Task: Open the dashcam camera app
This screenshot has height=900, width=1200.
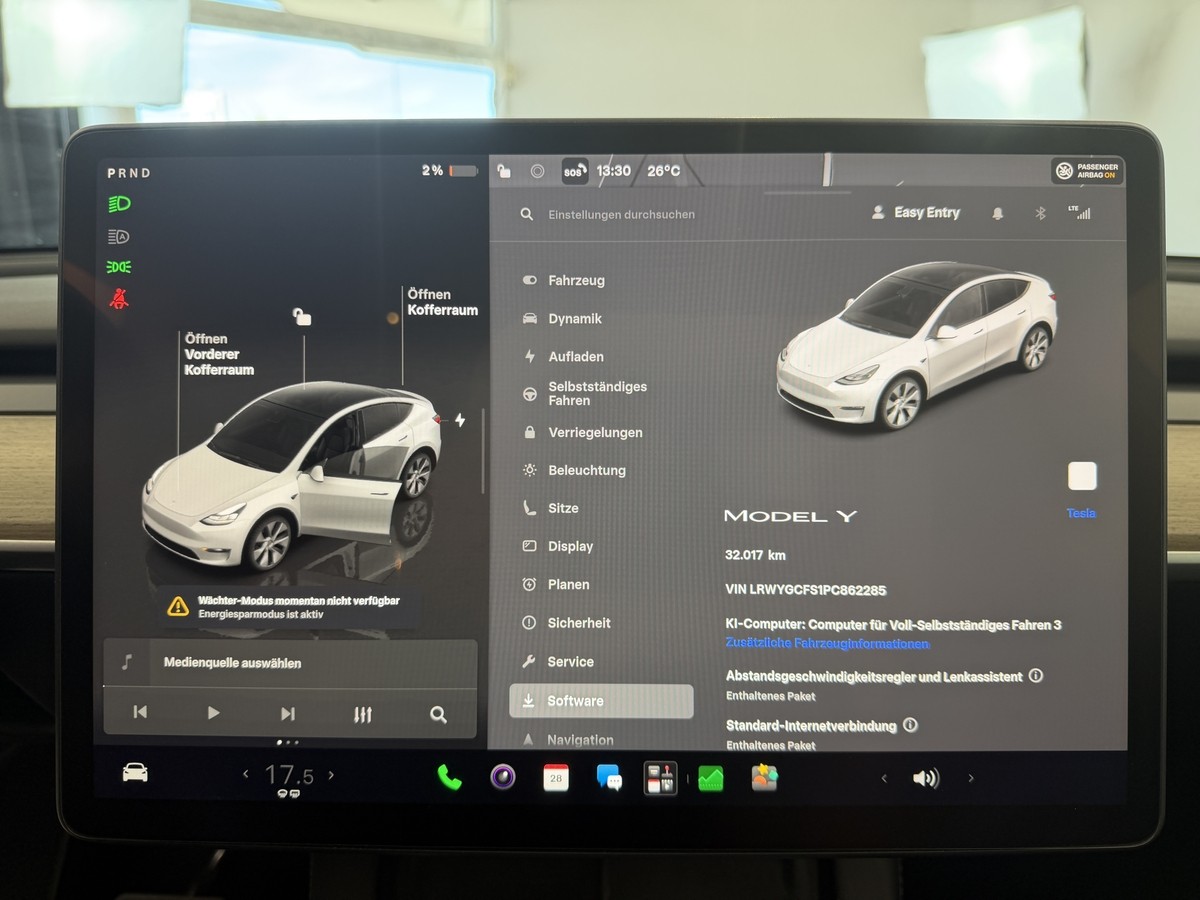Action: pos(503,777)
